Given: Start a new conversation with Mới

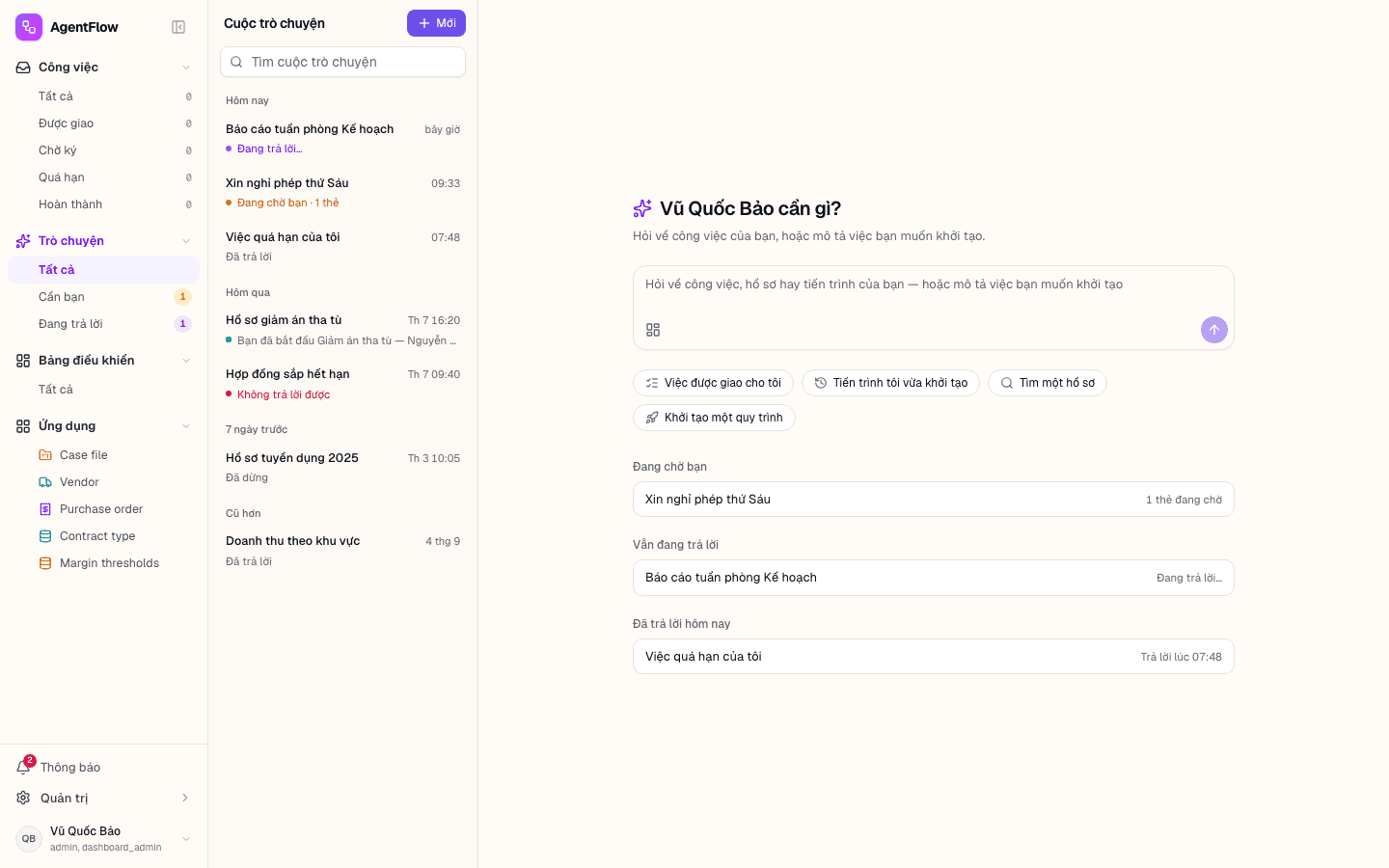Looking at the screenshot, I should click(436, 23).
